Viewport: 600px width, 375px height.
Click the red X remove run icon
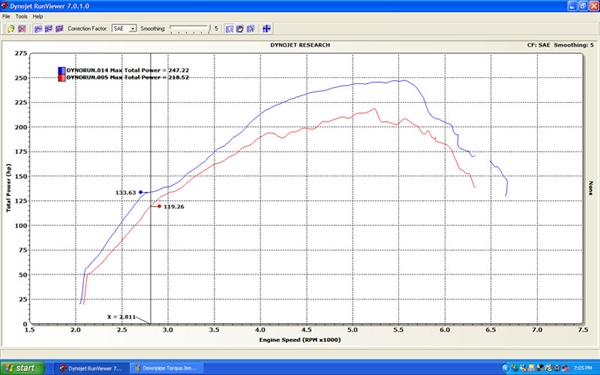pyautogui.click(x=22, y=29)
